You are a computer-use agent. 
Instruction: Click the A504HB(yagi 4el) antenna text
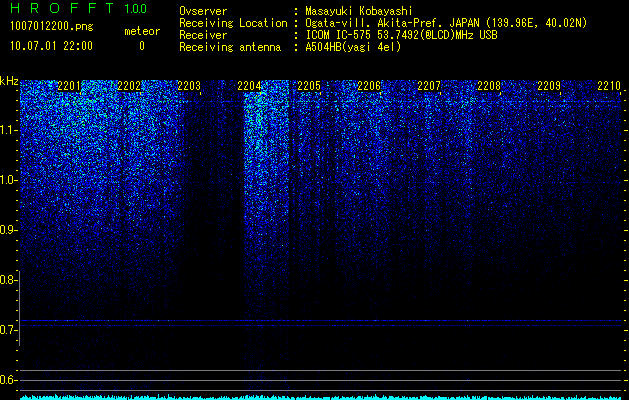pos(353,47)
